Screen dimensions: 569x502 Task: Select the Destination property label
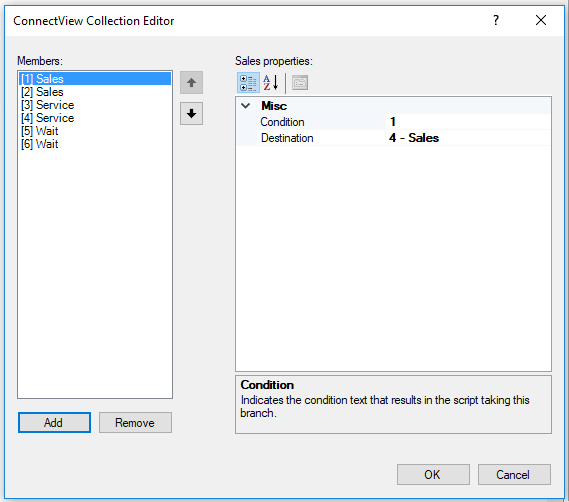click(287, 138)
